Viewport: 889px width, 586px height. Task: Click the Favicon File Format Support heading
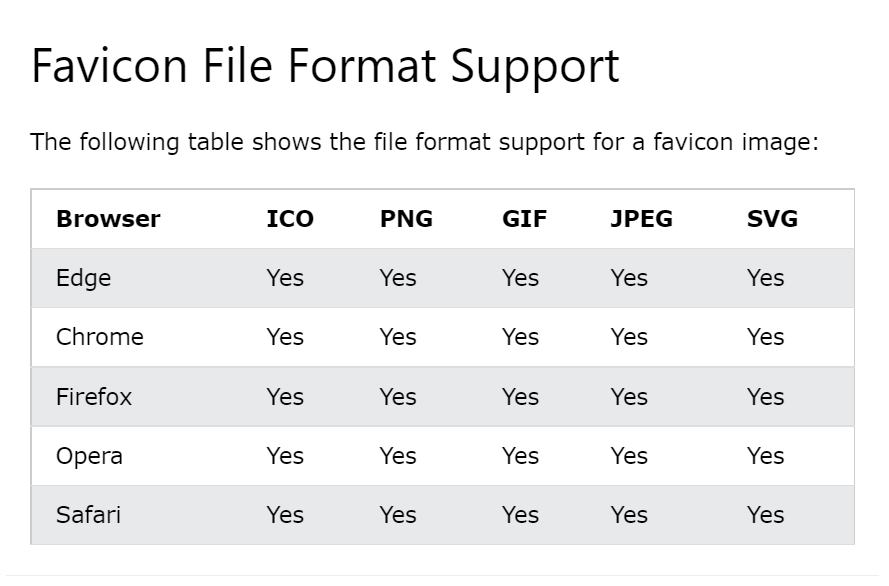tap(325, 67)
